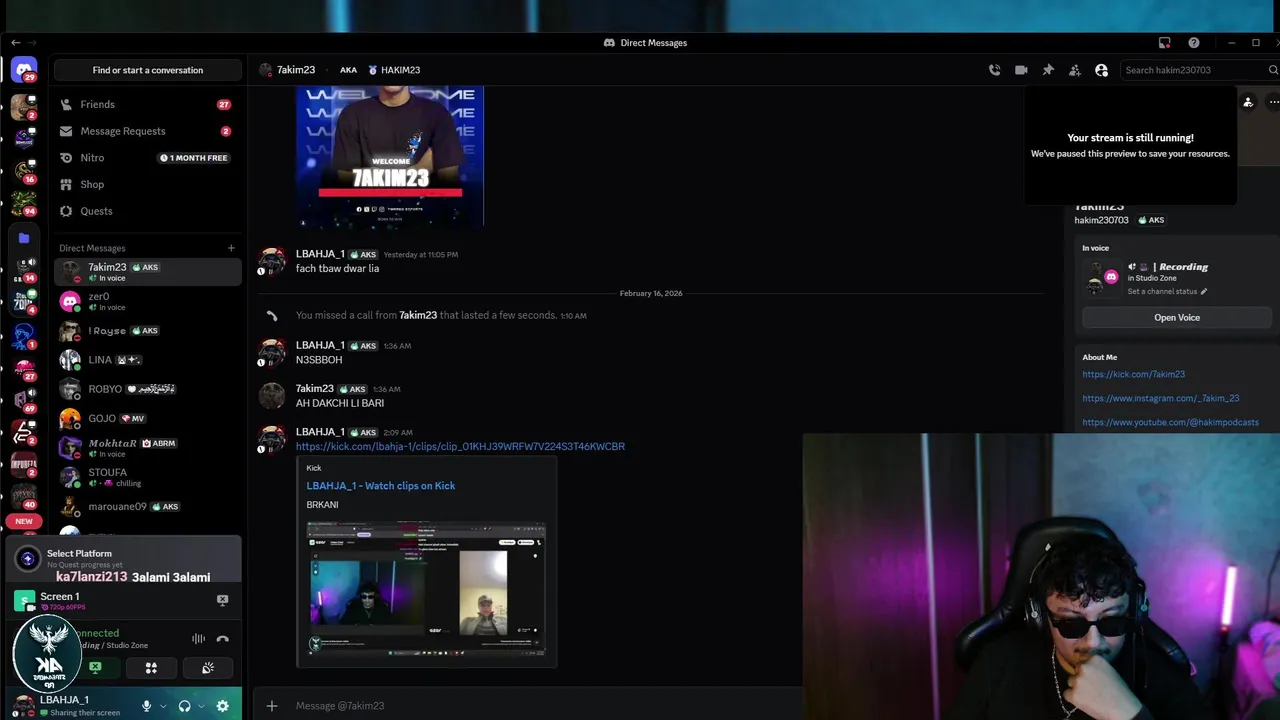The height and width of the screenshot is (720, 1280).
Task: Open the YouTube @hakimpodcasts link
Action: (1170, 422)
